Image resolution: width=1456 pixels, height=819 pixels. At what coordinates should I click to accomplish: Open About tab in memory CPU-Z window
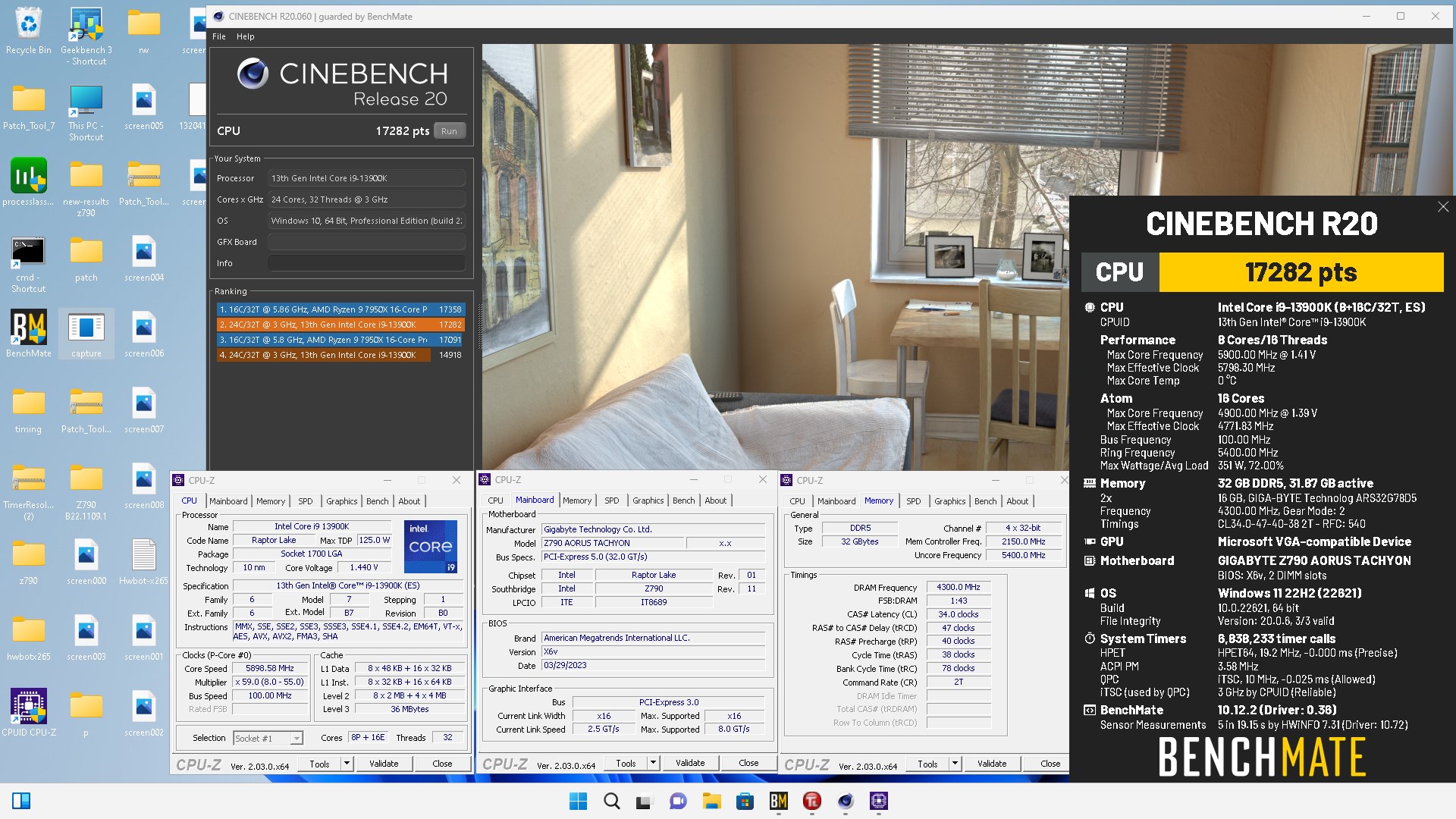pyautogui.click(x=1017, y=501)
